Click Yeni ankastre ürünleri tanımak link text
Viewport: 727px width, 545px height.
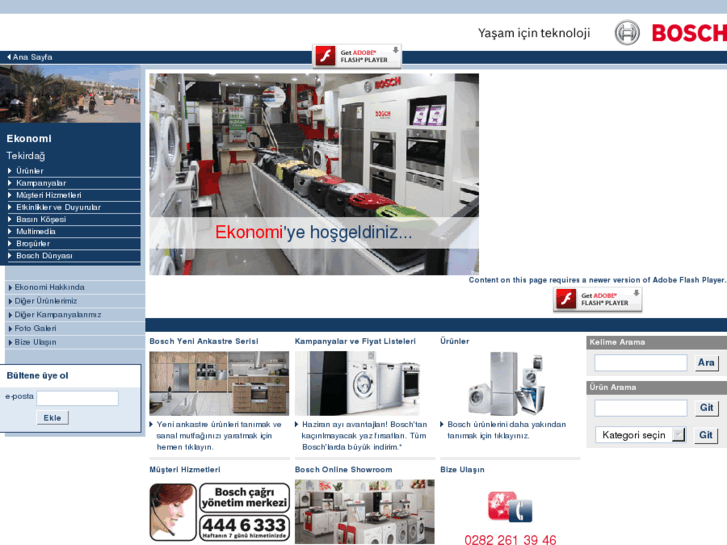pos(219,436)
